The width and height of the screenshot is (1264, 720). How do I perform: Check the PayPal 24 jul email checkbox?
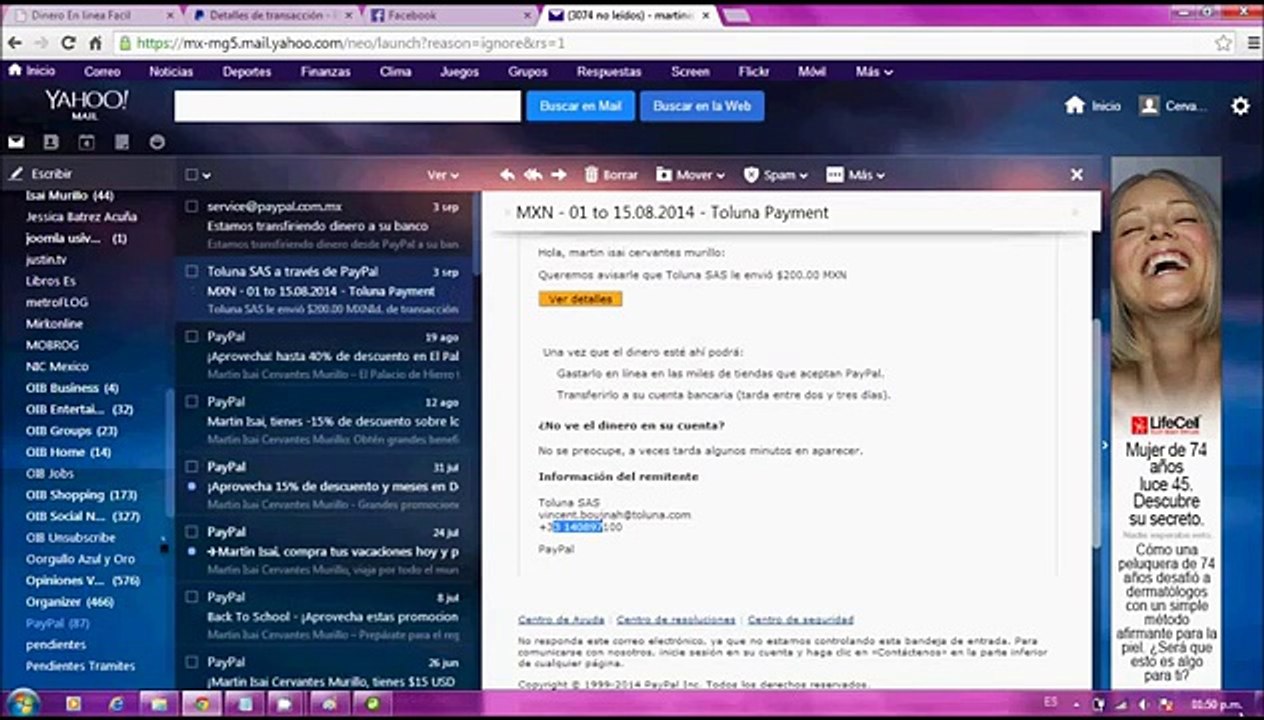(x=192, y=532)
